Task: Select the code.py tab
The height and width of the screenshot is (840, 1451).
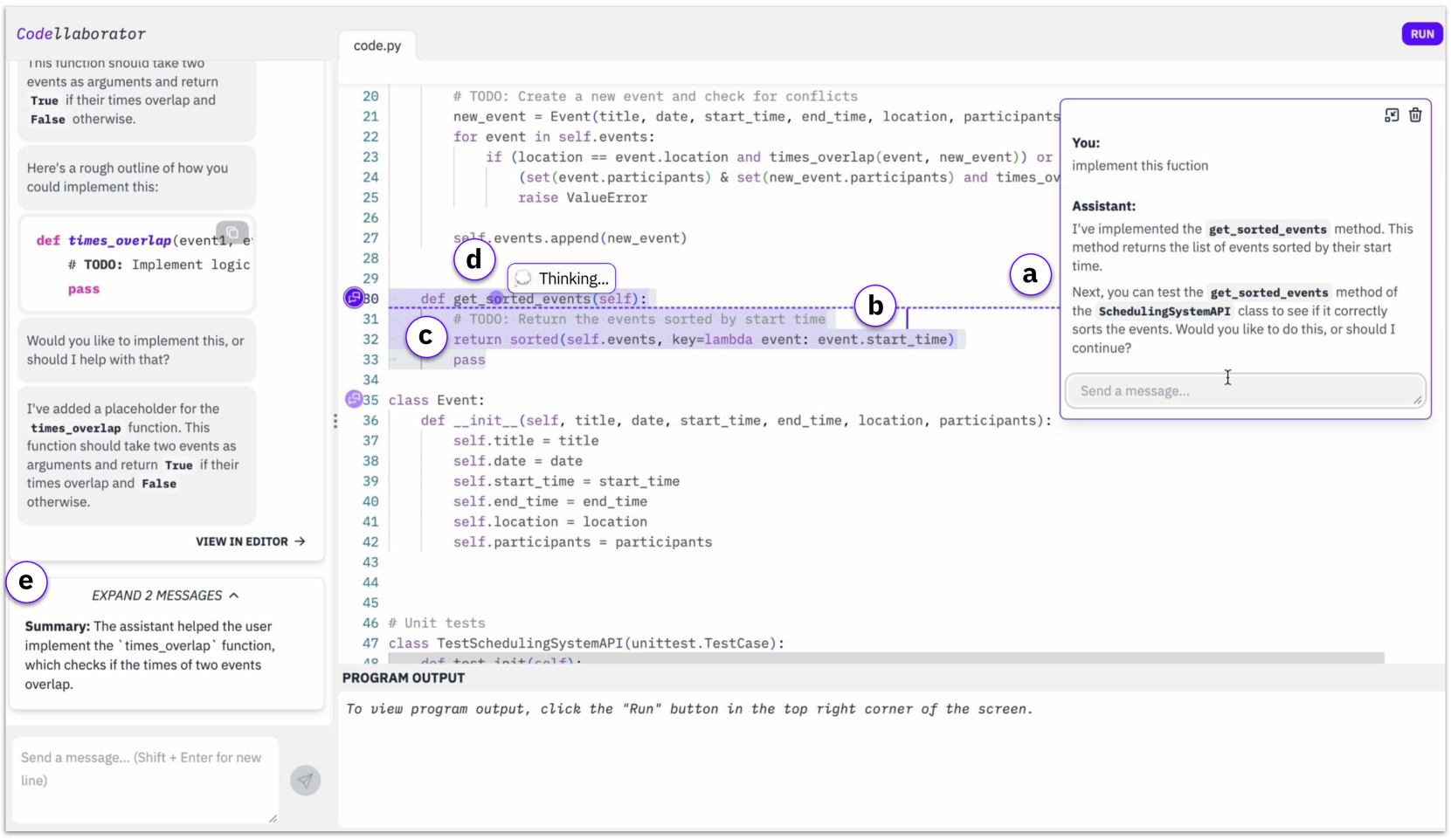Action: 377,45
